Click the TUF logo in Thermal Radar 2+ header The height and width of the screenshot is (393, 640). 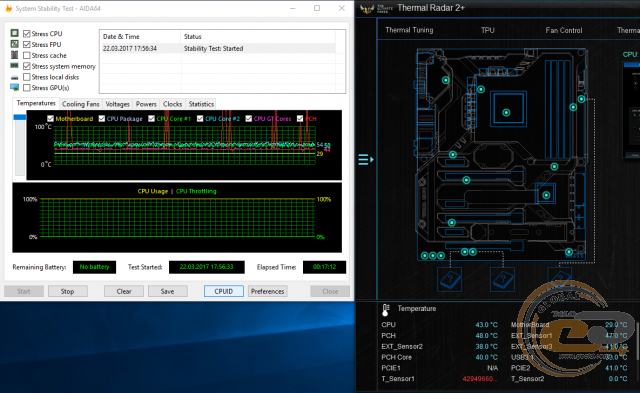point(367,9)
